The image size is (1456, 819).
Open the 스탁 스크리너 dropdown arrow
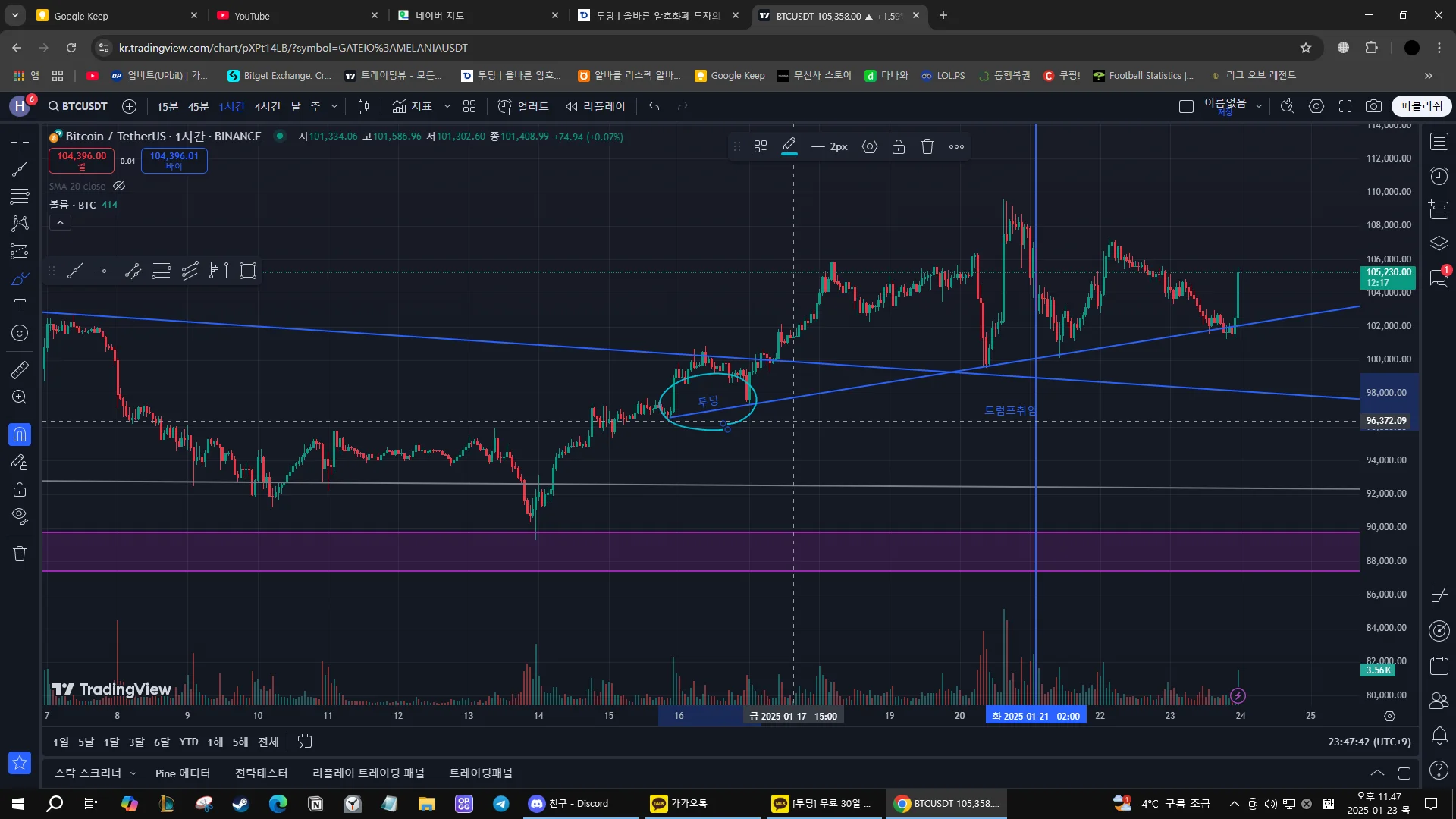tap(133, 773)
